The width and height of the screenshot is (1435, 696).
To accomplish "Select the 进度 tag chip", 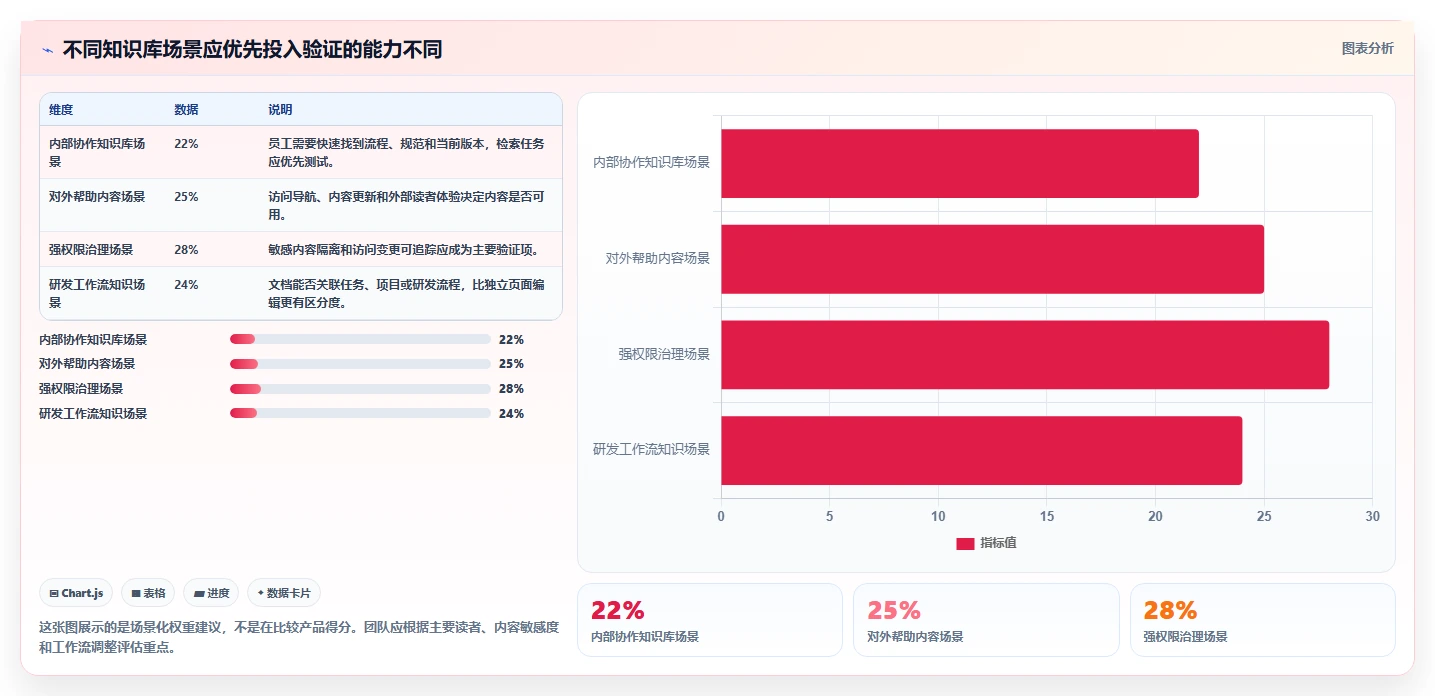I will click(211, 593).
